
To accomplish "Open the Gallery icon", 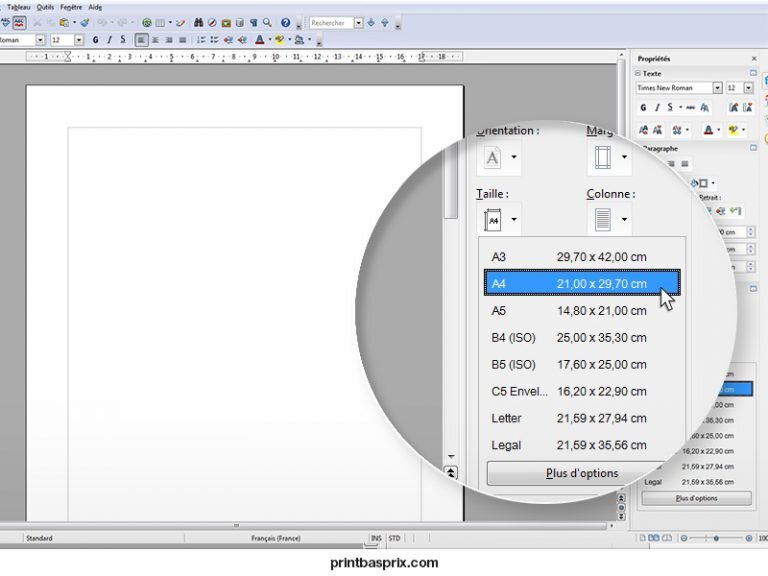I will click(226, 23).
